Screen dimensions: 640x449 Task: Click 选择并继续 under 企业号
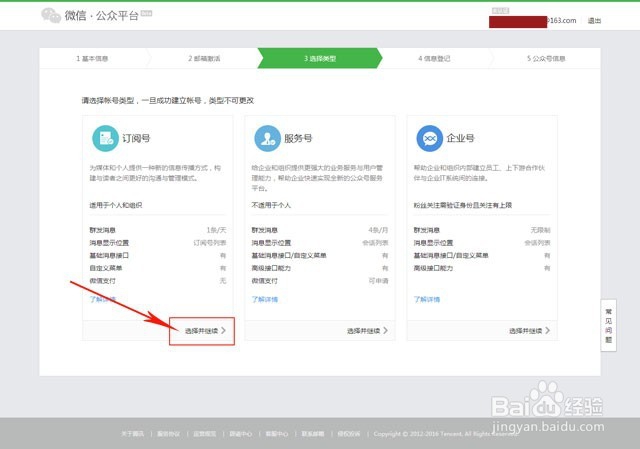pyautogui.click(x=526, y=331)
